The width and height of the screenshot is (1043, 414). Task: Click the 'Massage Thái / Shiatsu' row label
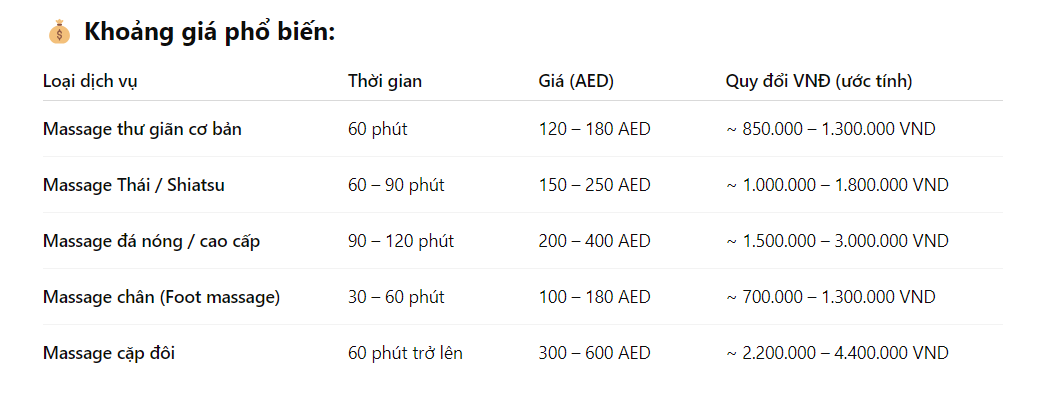tap(134, 185)
